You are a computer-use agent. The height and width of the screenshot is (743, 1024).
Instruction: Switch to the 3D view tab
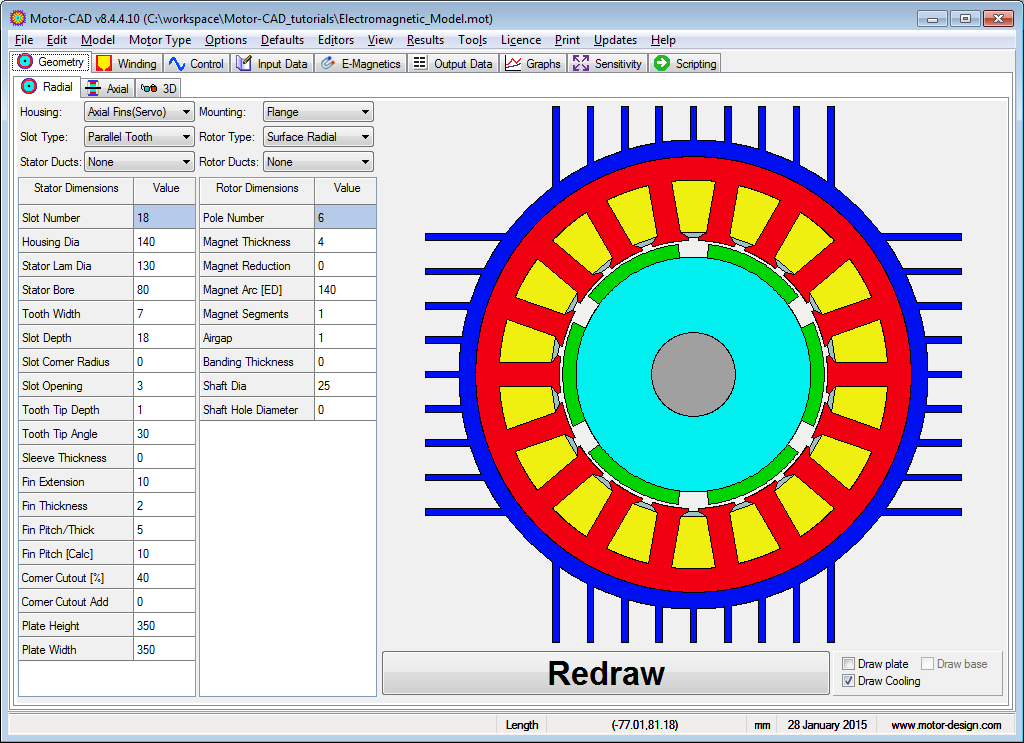(158, 88)
